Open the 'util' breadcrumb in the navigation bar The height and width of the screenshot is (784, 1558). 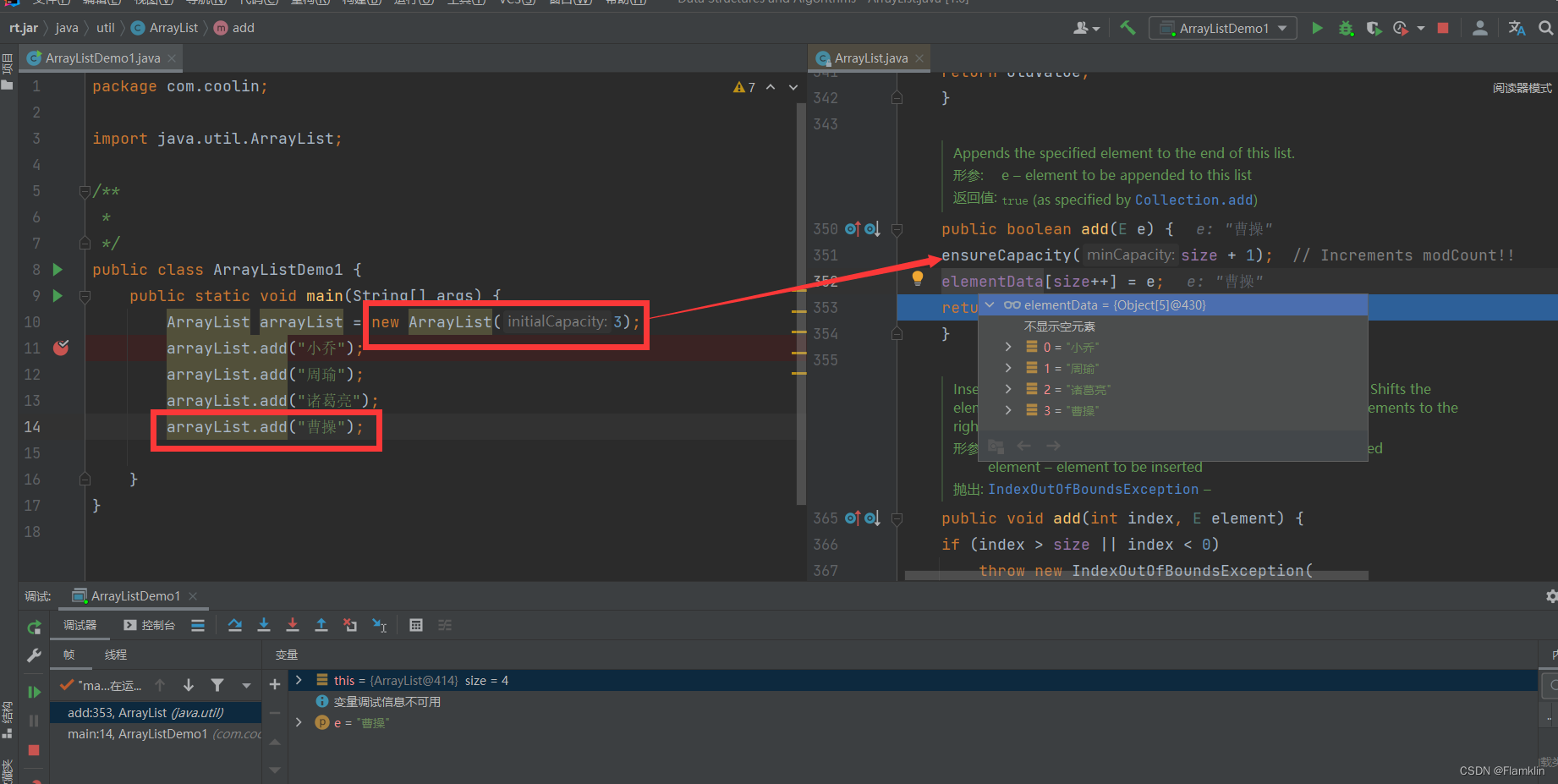(x=106, y=28)
